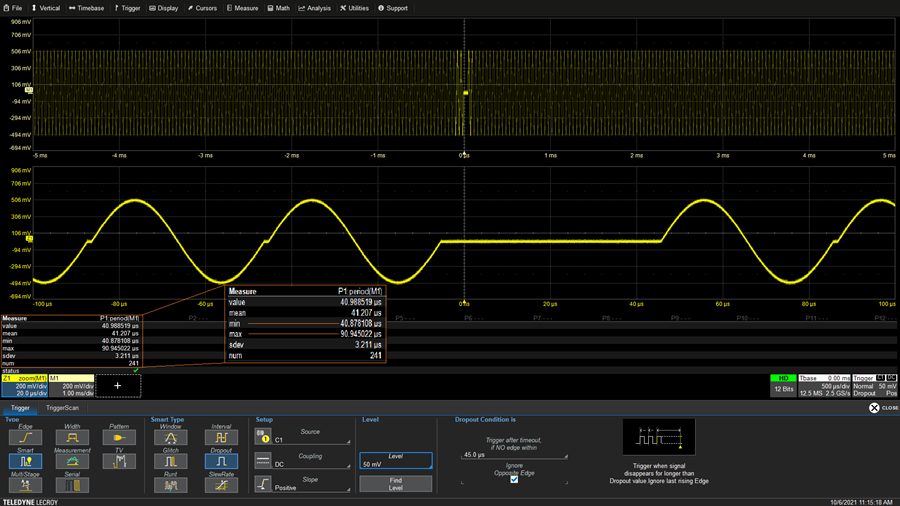Switch to the TriggerScan tab
Screen dimensions: 900x506
click(x=63, y=408)
